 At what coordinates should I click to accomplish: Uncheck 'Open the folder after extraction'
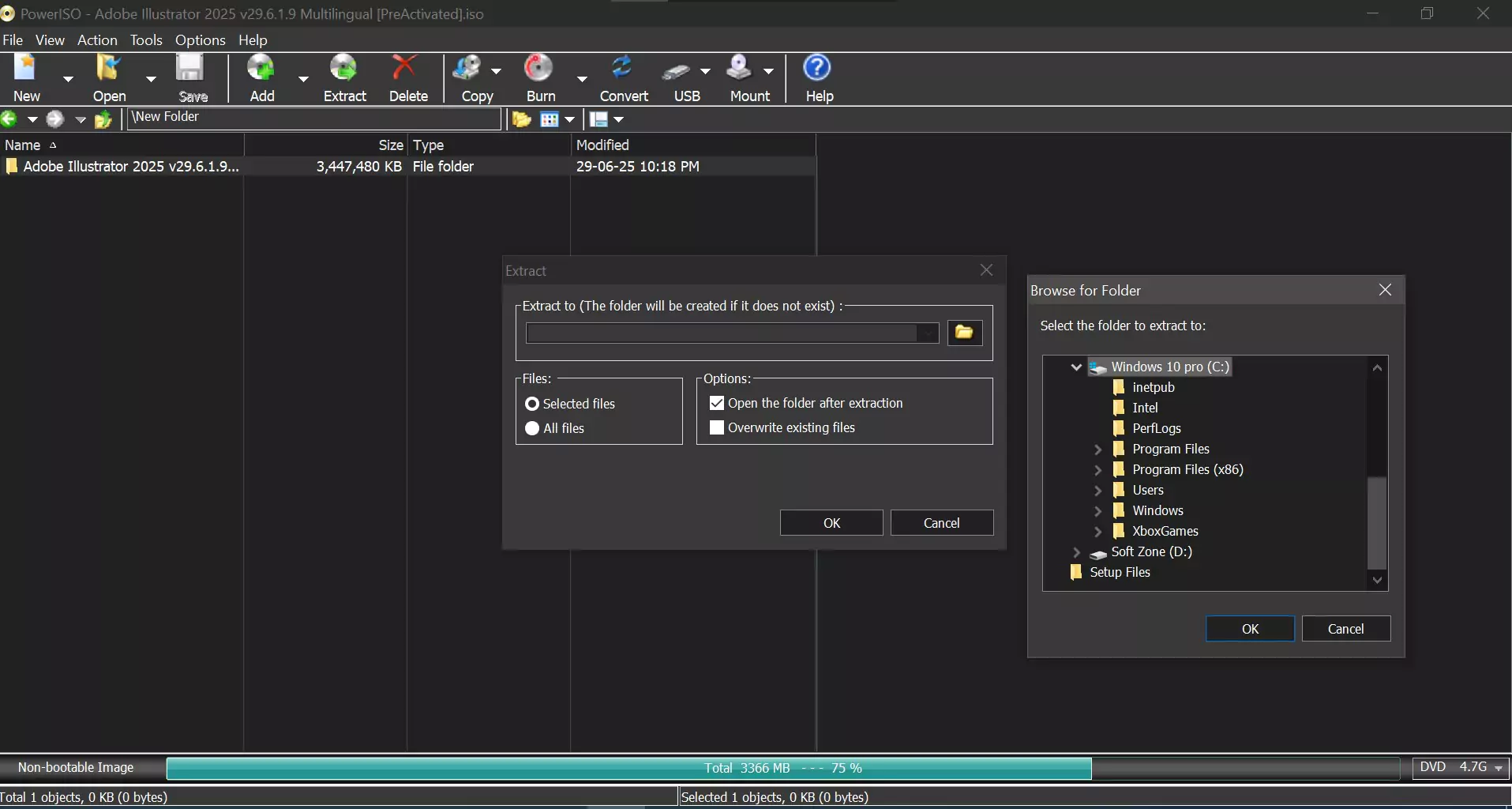coord(717,403)
